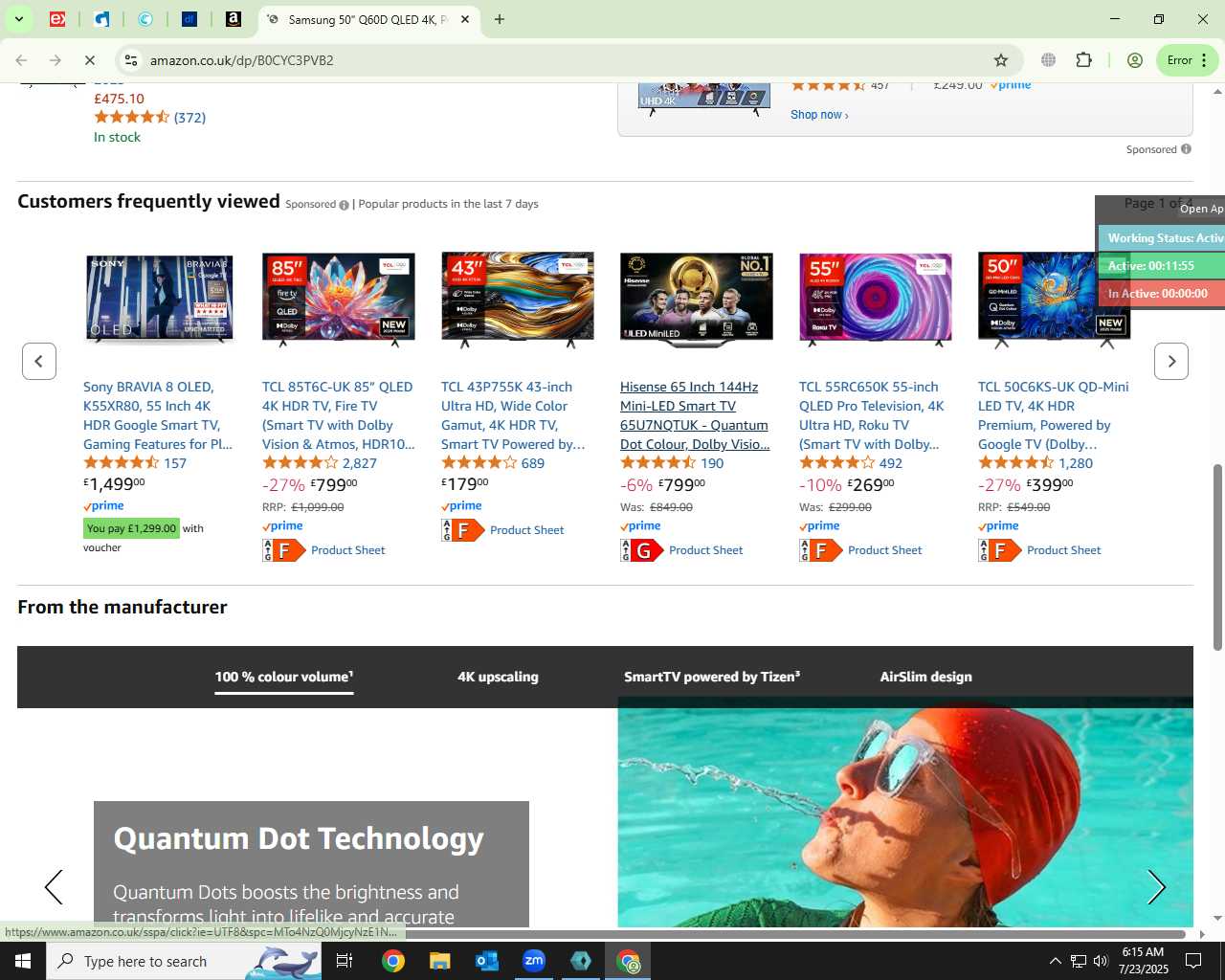Open Task View from taskbar
The height and width of the screenshot is (980, 1225).
click(345, 961)
